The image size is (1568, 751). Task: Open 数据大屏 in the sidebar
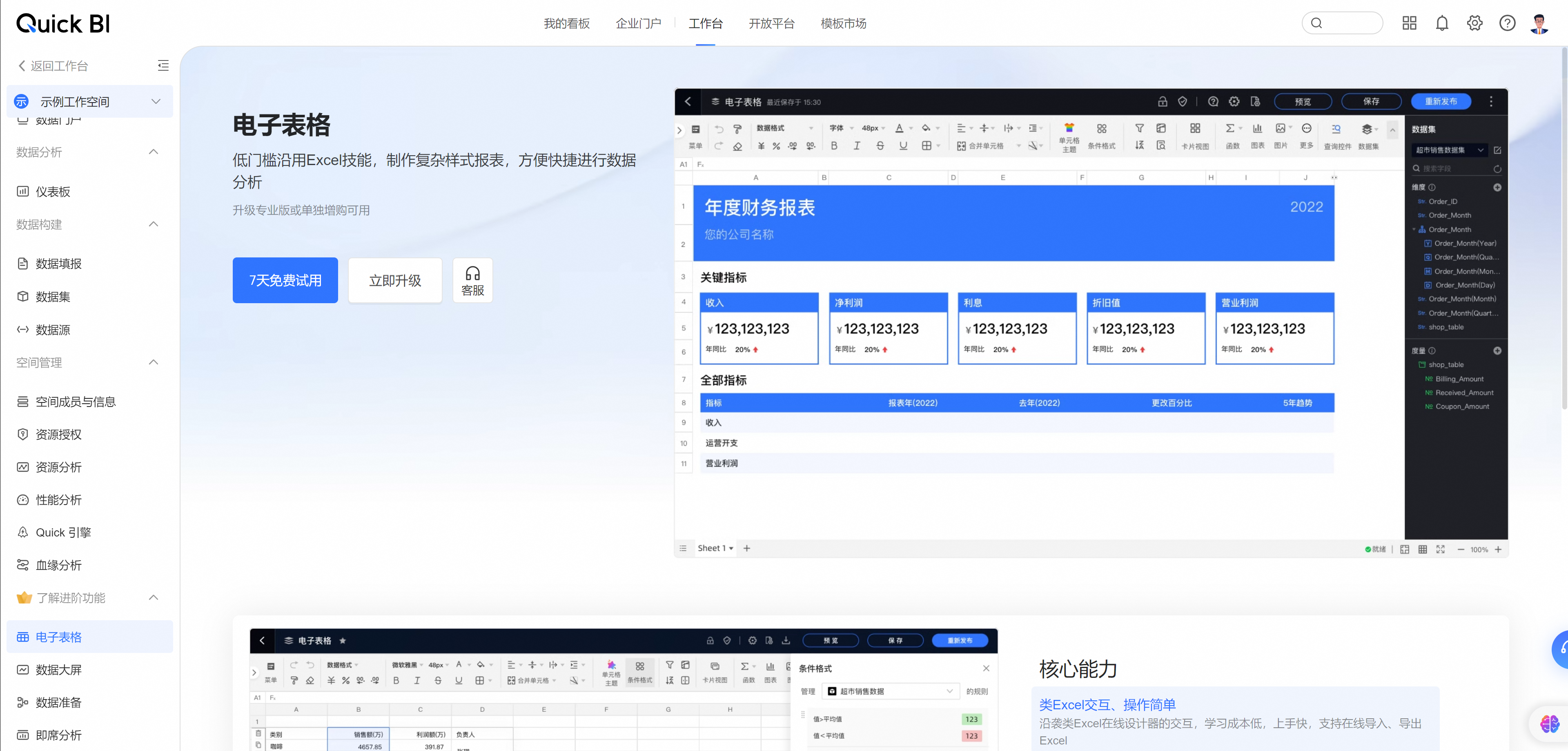point(58,669)
